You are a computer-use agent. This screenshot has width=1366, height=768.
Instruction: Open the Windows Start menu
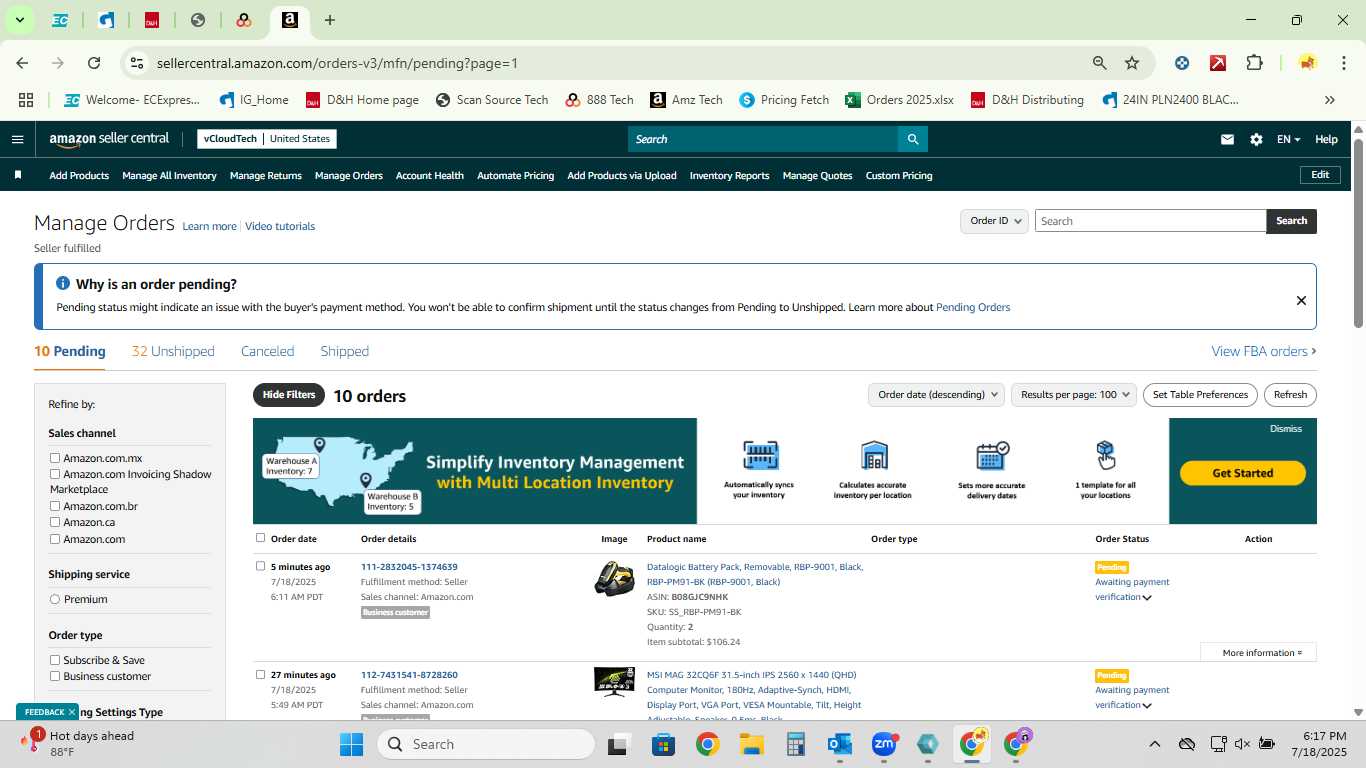click(x=352, y=744)
